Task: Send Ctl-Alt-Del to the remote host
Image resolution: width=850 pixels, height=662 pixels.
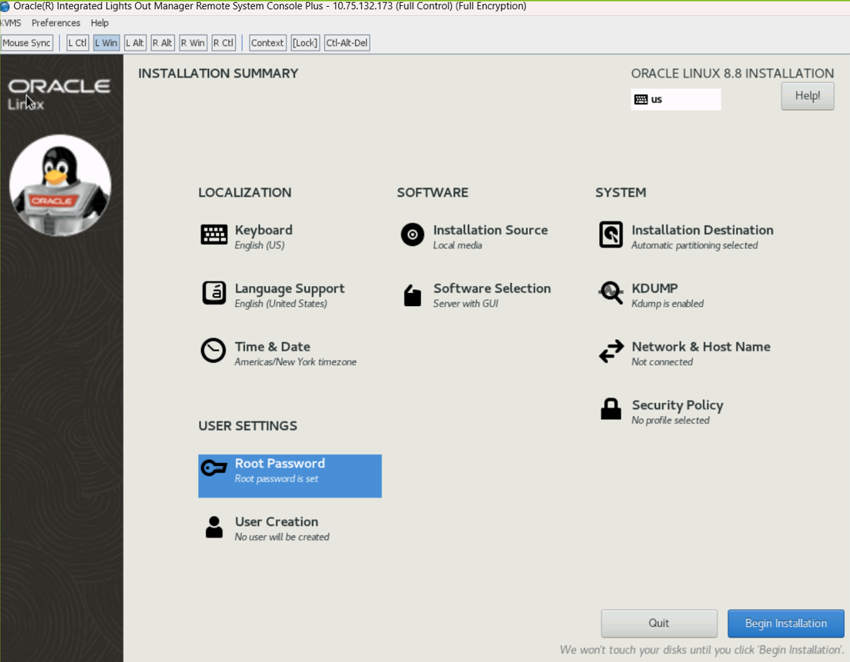Action: click(x=347, y=43)
